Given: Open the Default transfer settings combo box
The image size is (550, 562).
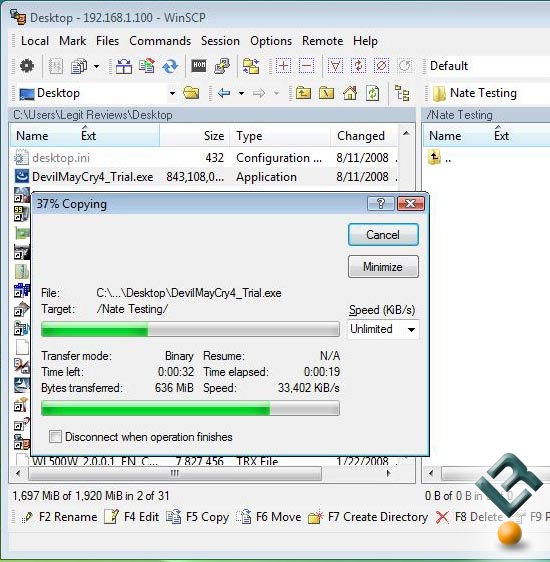Looking at the screenshot, I should coord(489,66).
